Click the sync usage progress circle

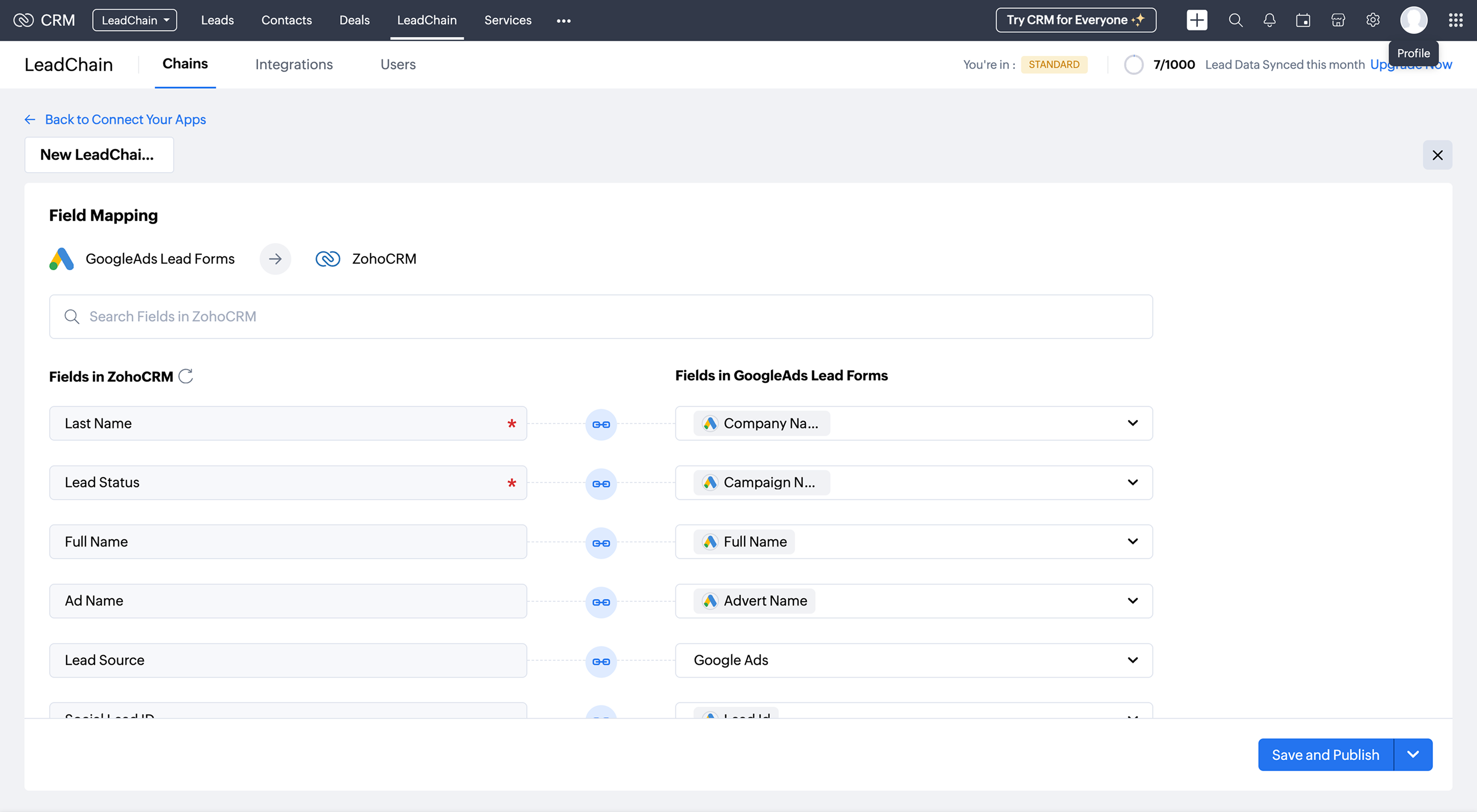(x=1133, y=64)
